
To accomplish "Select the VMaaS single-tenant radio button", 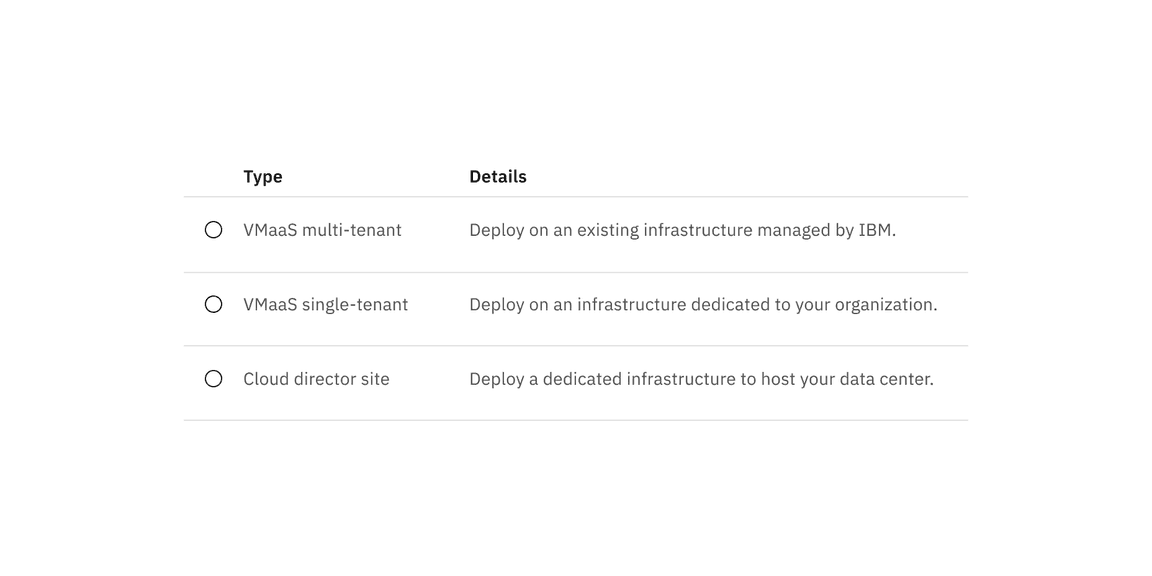I will pos(213,304).
